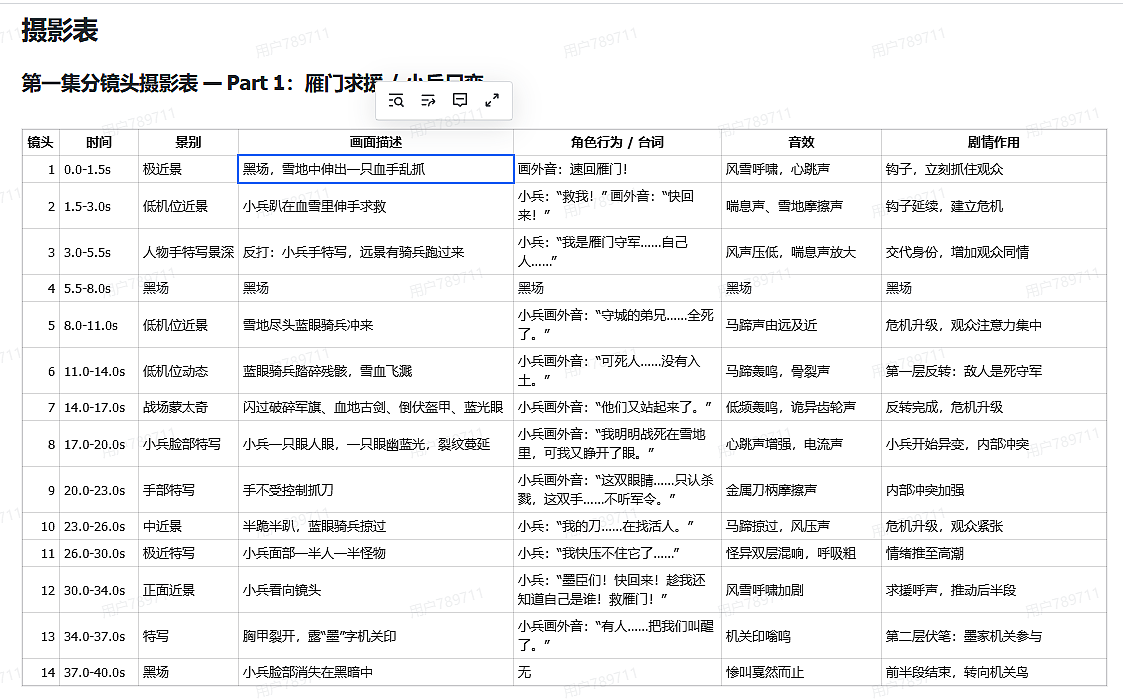Click cell '前半段结束，转向机关鸟'
This screenshot has width=1123, height=700.
993,672
